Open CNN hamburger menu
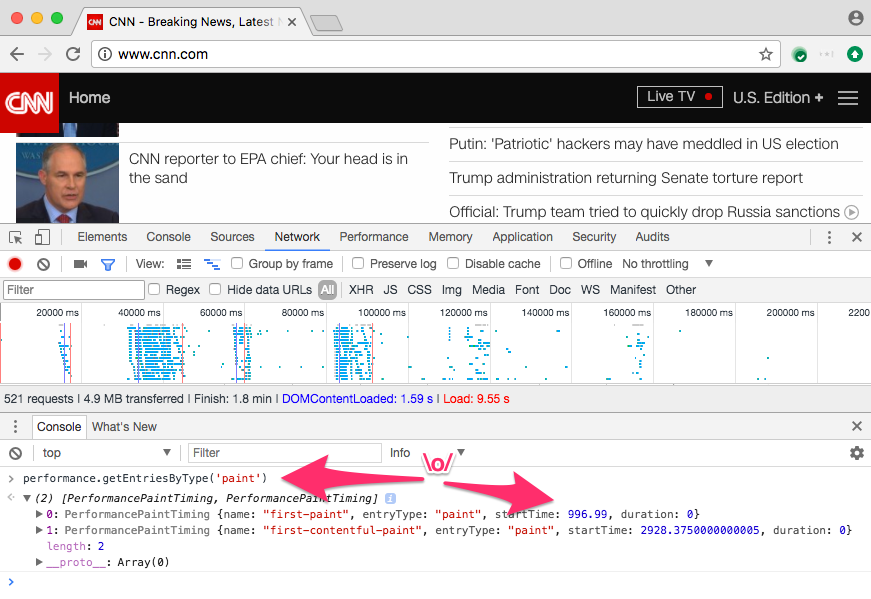 click(848, 98)
